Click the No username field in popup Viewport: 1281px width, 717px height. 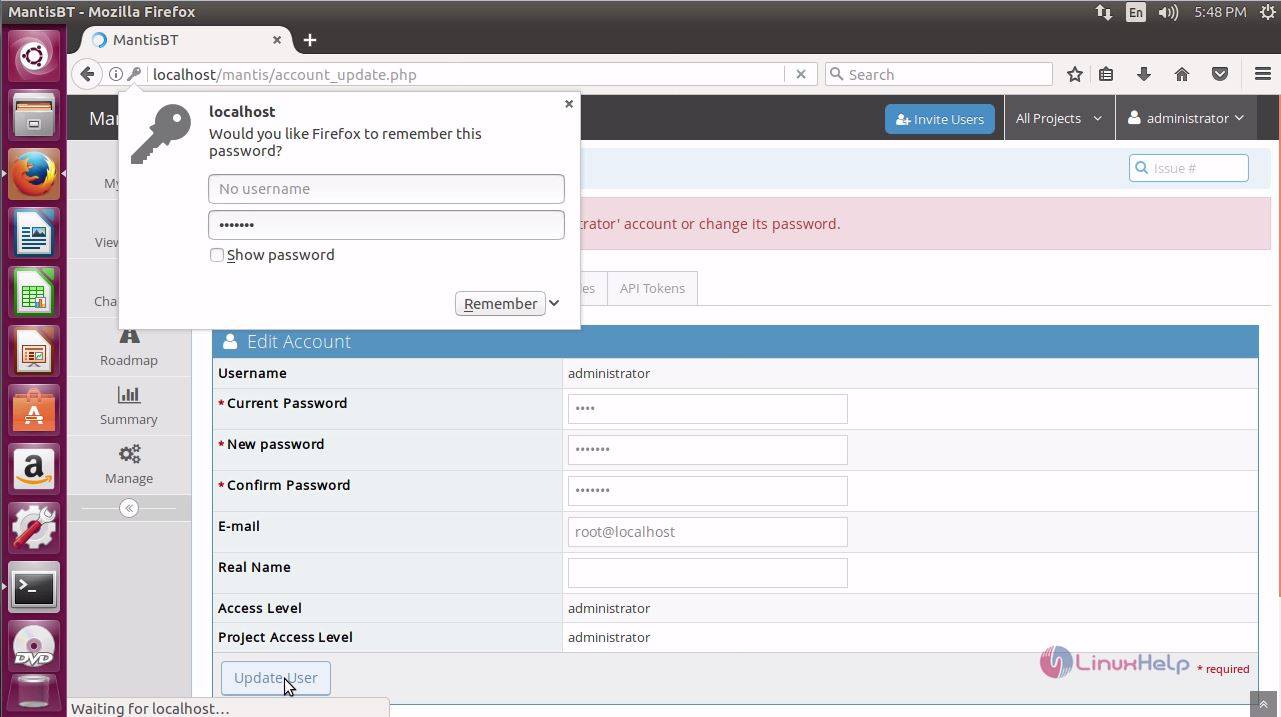[x=386, y=189]
